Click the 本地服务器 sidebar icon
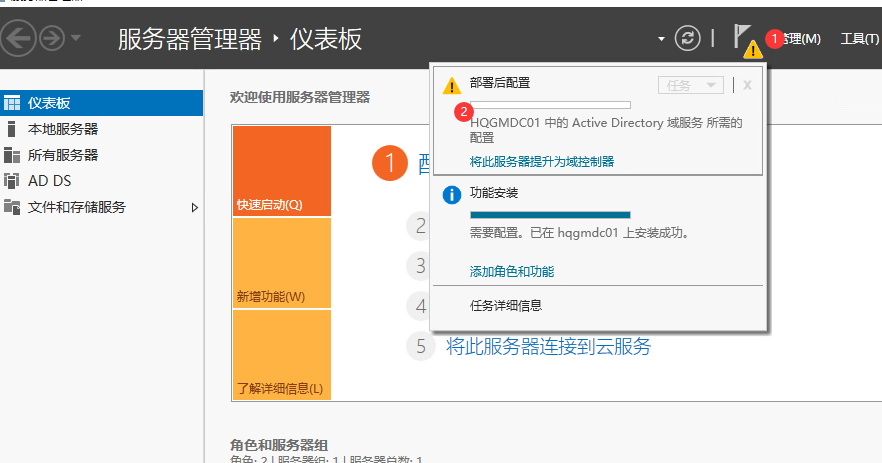The width and height of the screenshot is (882, 463). pos(11,129)
